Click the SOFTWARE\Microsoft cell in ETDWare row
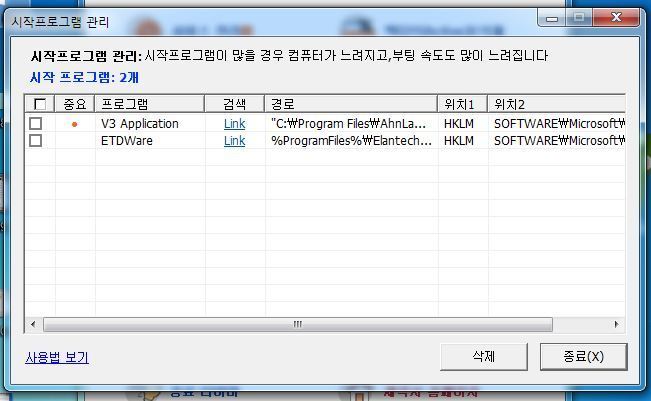The height and width of the screenshot is (401, 651). click(x=559, y=141)
